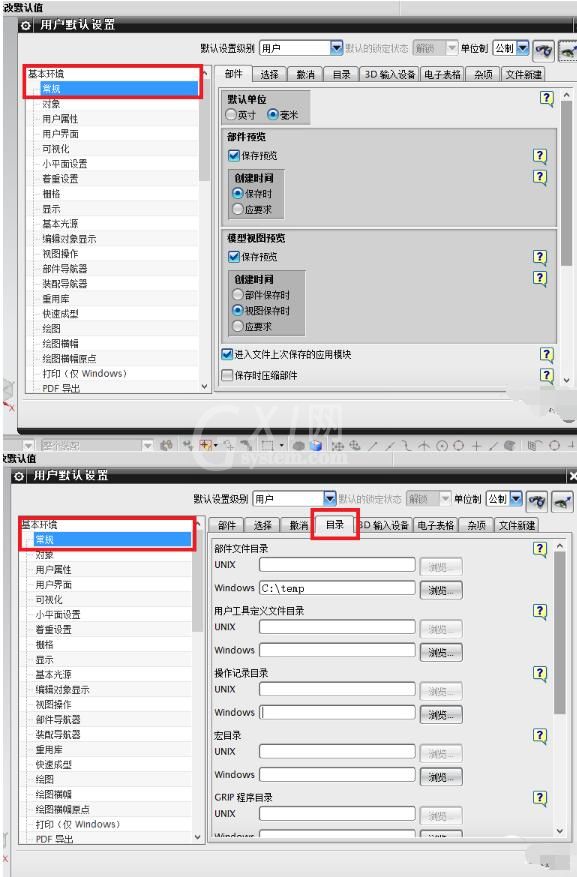Click Windows path field under 操作记录目录

click(x=337, y=712)
